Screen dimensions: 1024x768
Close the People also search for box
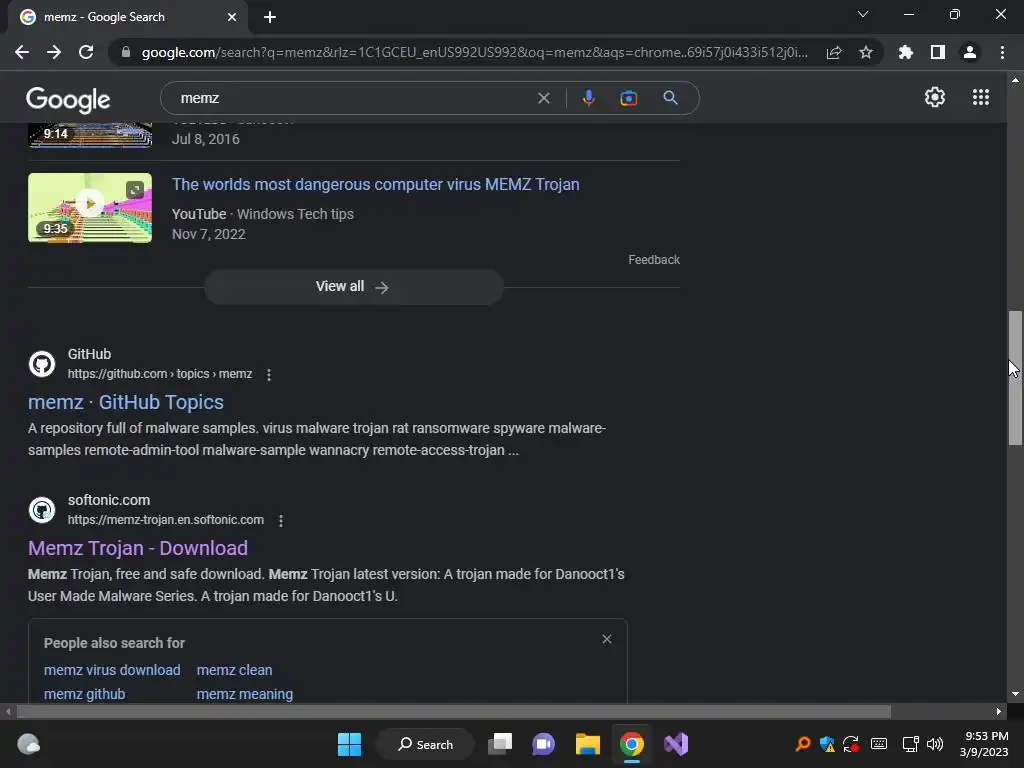[607, 639]
